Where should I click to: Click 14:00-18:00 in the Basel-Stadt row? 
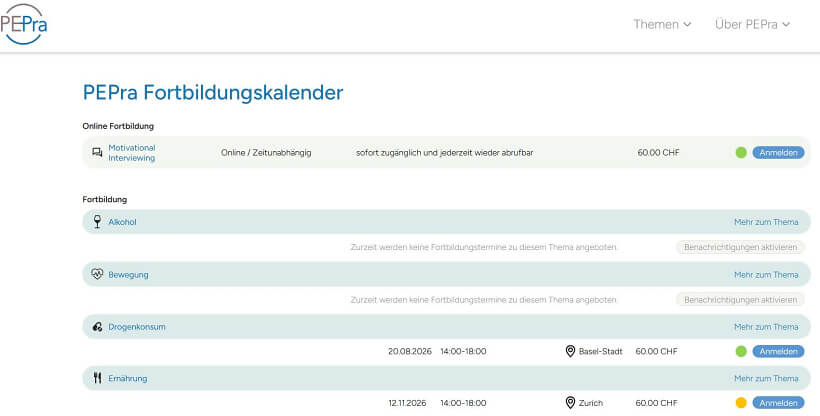pos(463,351)
